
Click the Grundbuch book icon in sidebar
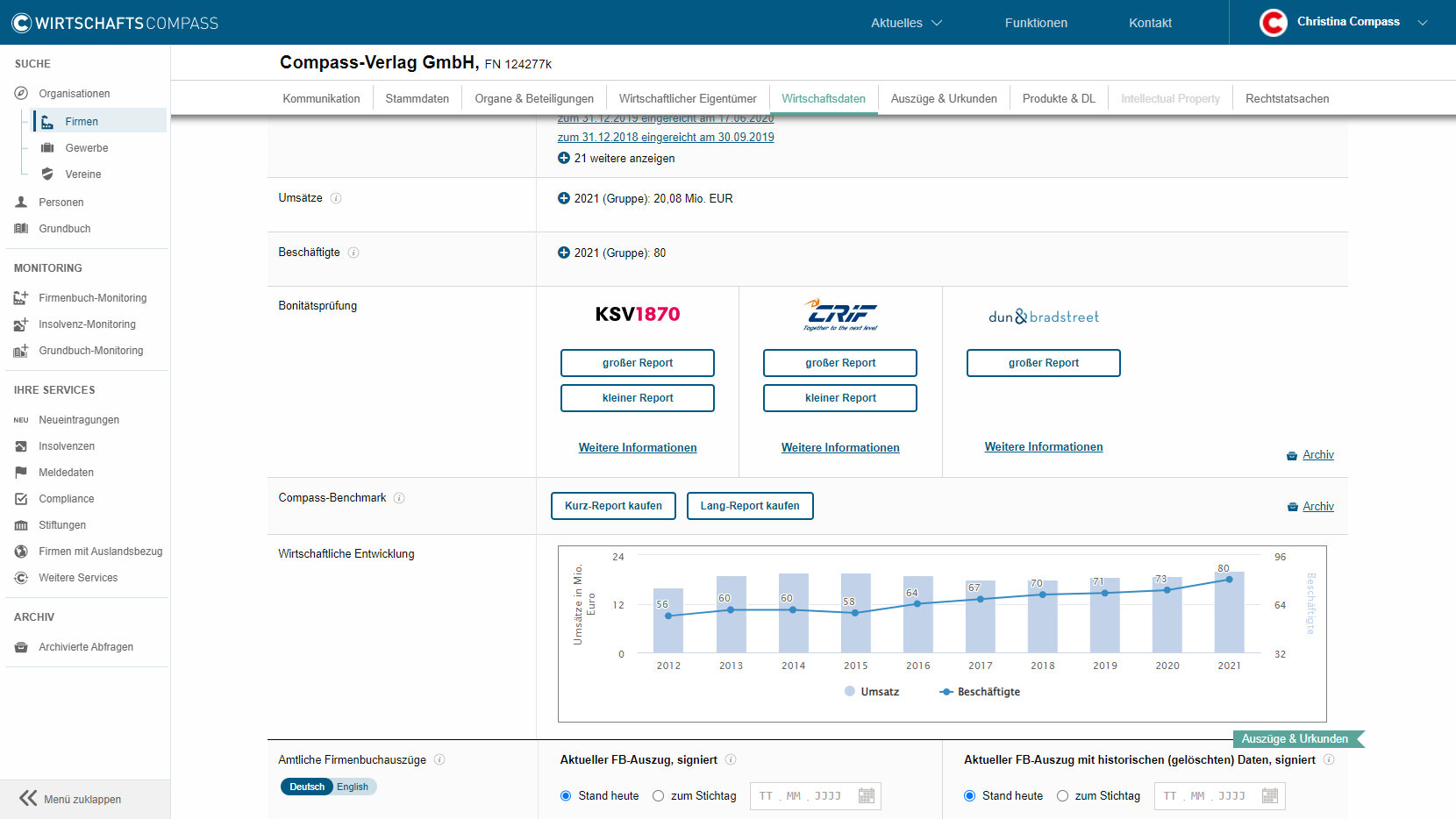[21, 229]
